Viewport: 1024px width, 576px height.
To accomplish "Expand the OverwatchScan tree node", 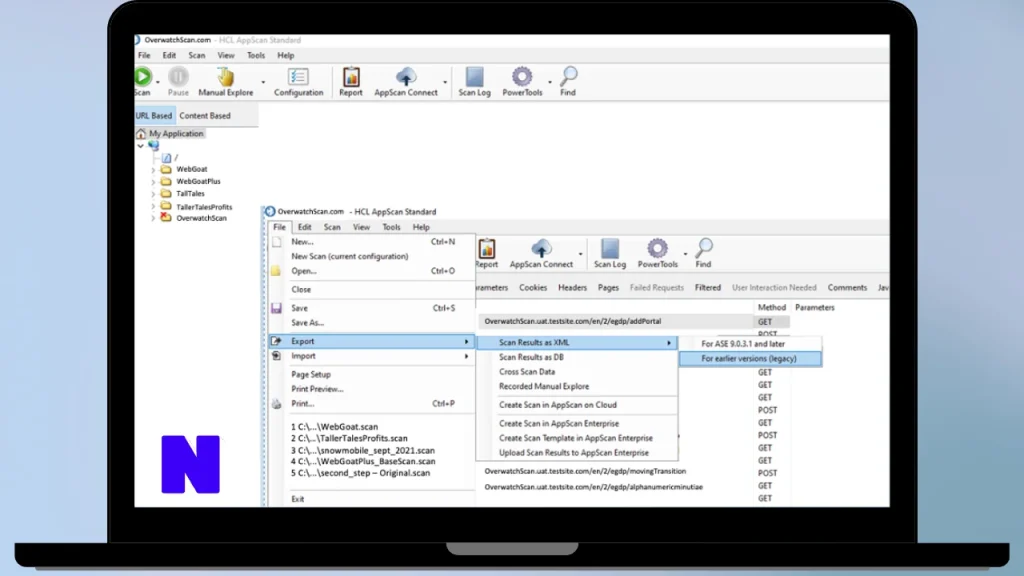I will [x=153, y=219].
